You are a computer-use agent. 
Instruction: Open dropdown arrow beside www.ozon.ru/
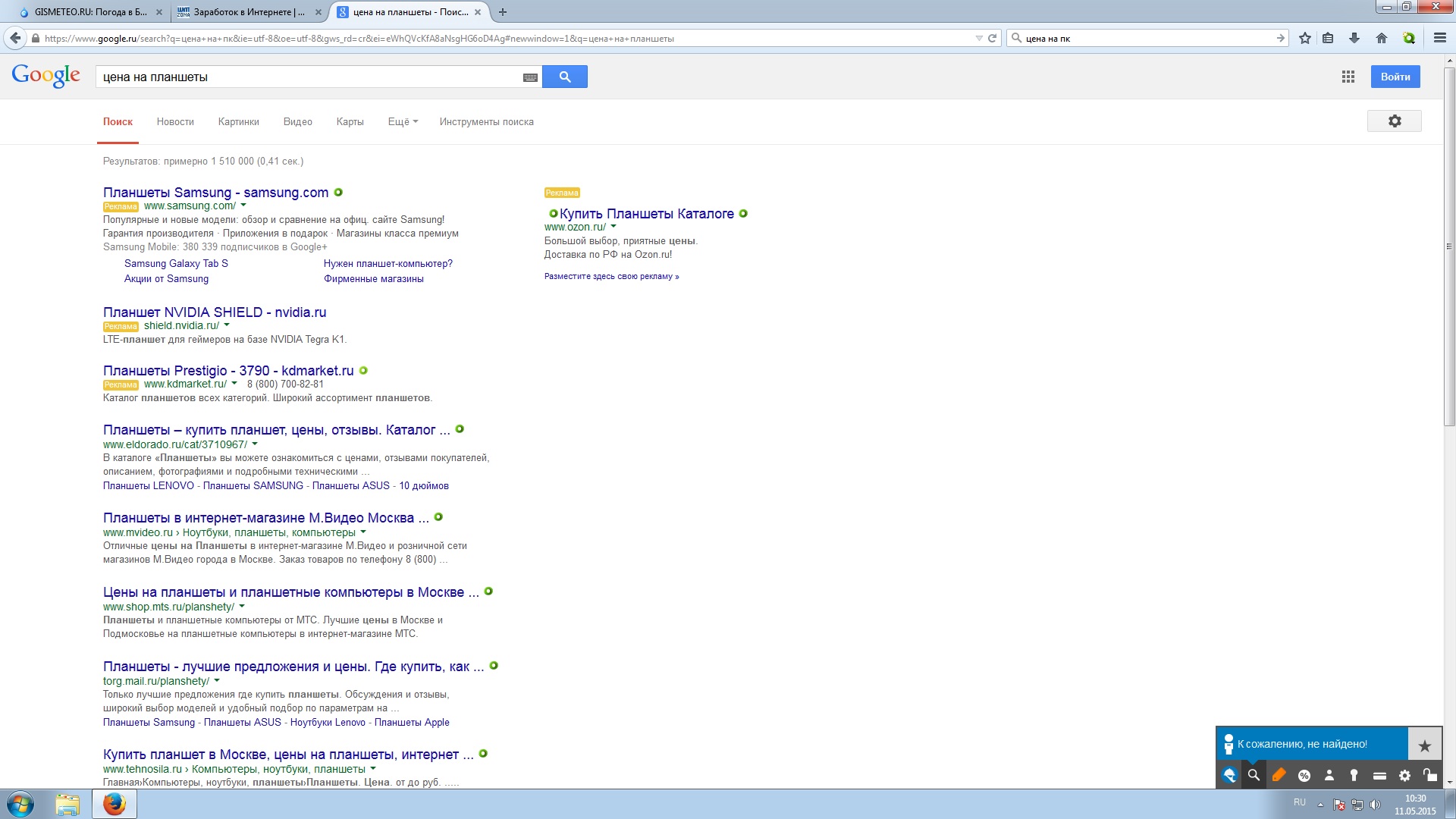pos(613,227)
